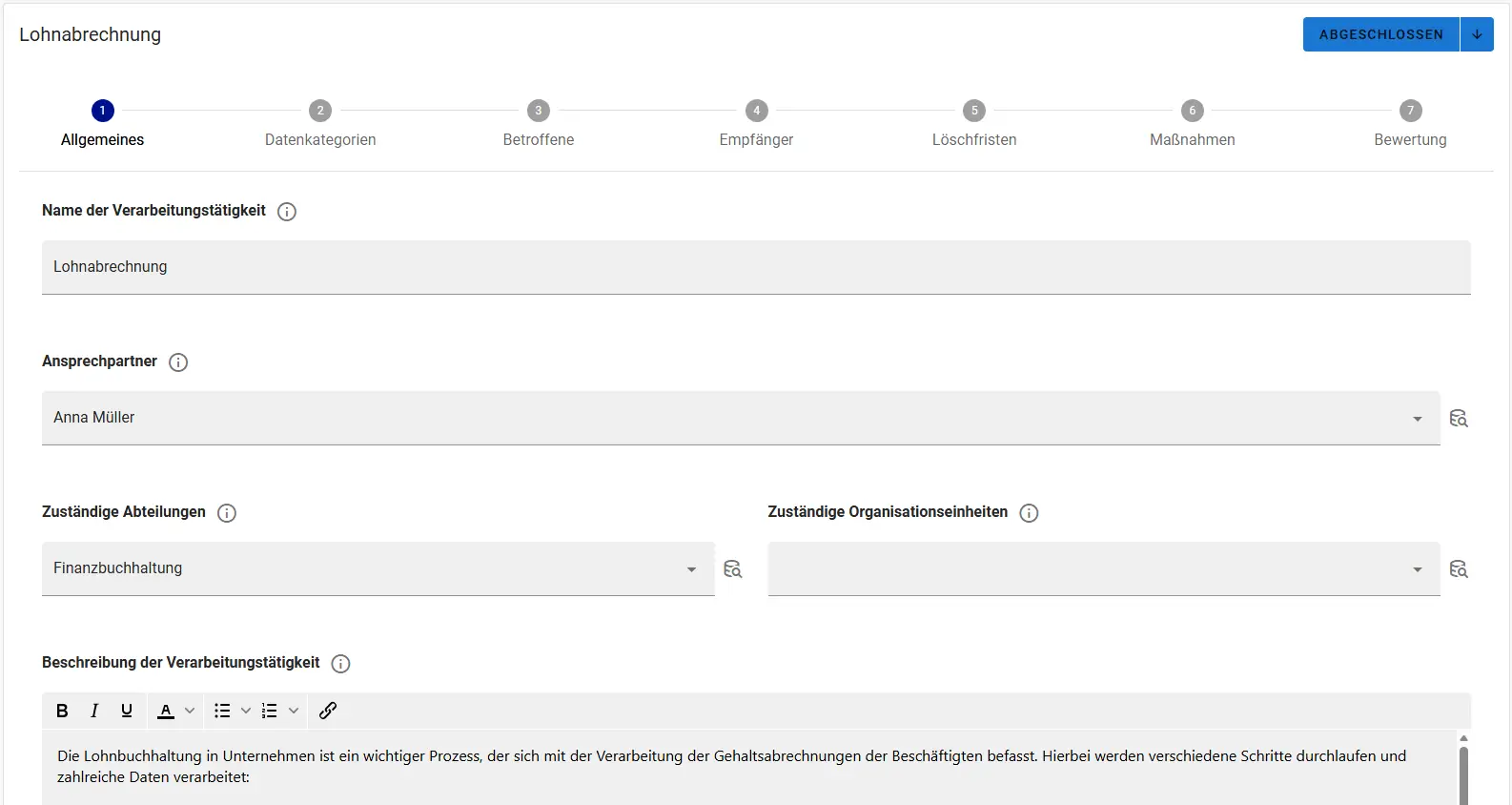Click the Lohnabrechnung name input field
This screenshot has height=805, width=1512.
tap(756, 267)
